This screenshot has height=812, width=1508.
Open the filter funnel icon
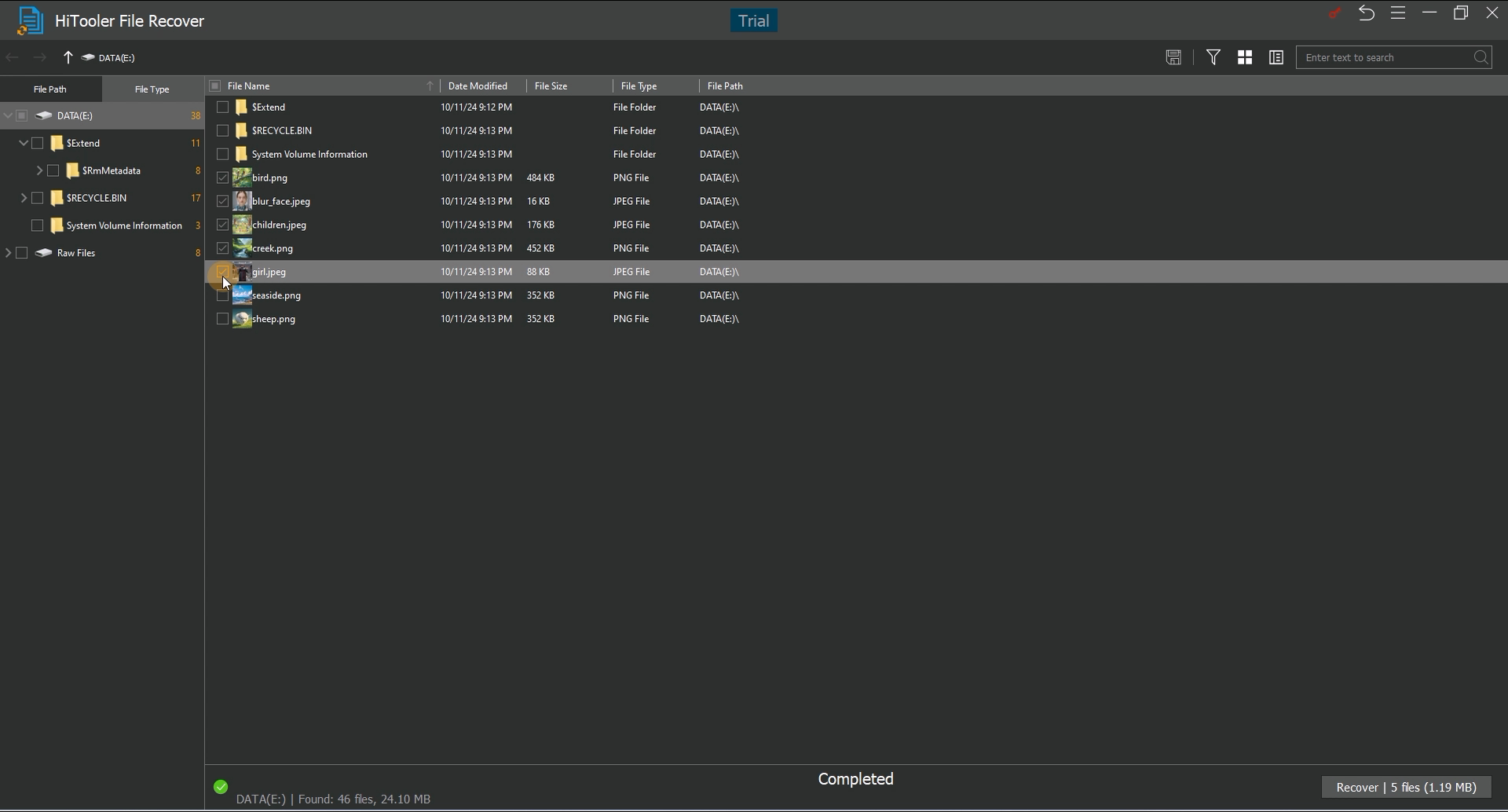pos(1213,57)
